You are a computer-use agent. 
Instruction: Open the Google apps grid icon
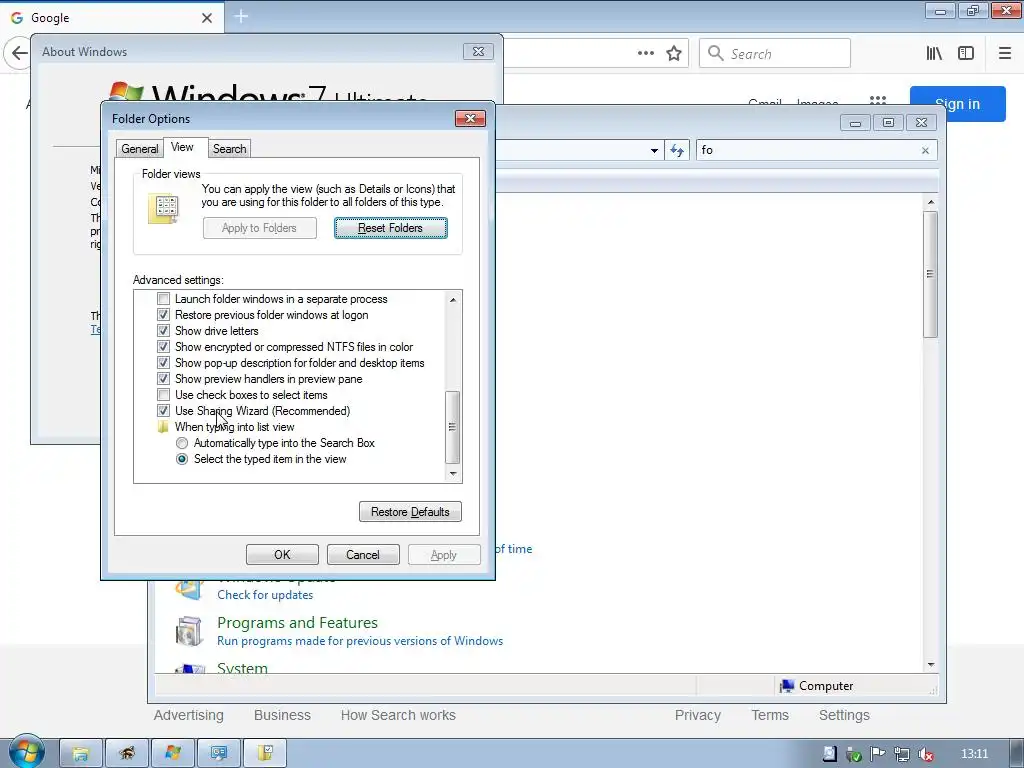(x=878, y=100)
